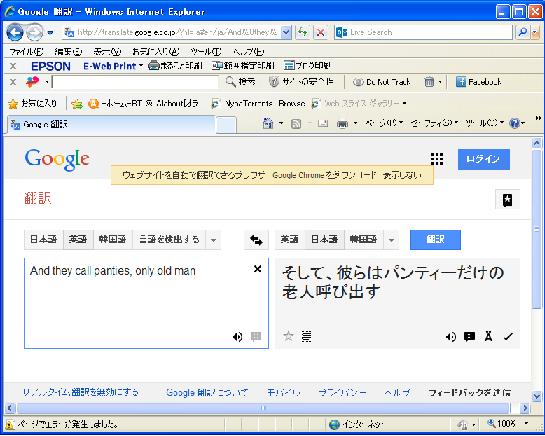
Task: Expand the source language list arrow
Action: [213, 240]
